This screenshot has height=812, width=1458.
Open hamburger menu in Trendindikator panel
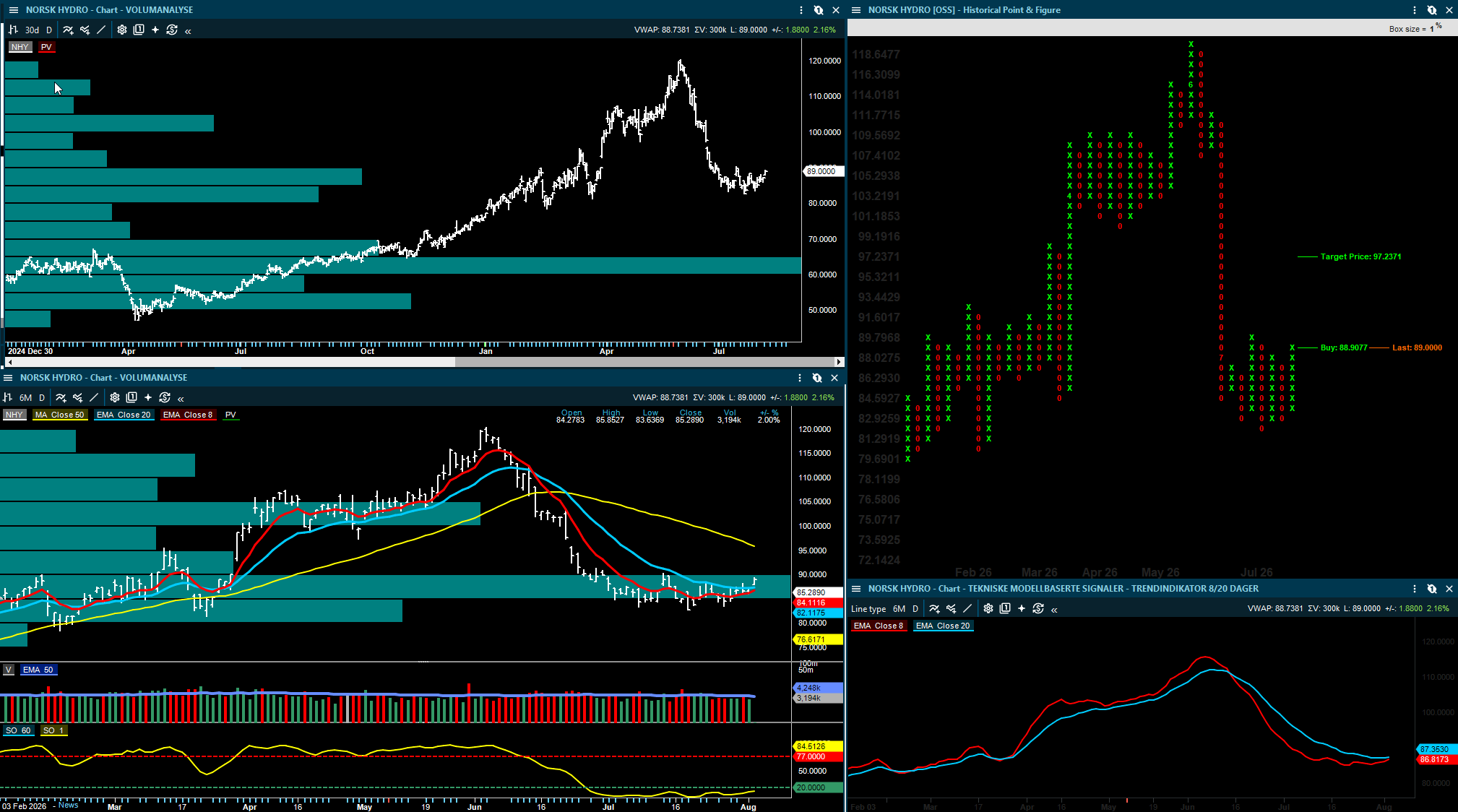pyautogui.click(x=856, y=589)
